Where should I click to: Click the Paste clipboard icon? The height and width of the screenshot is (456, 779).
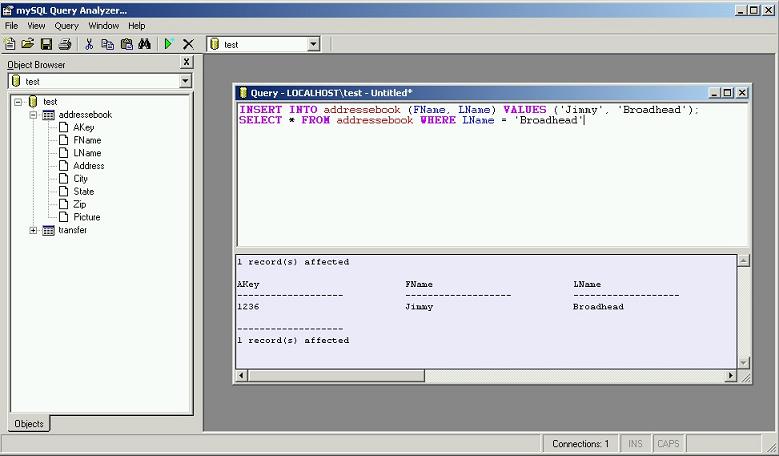click(x=126, y=44)
